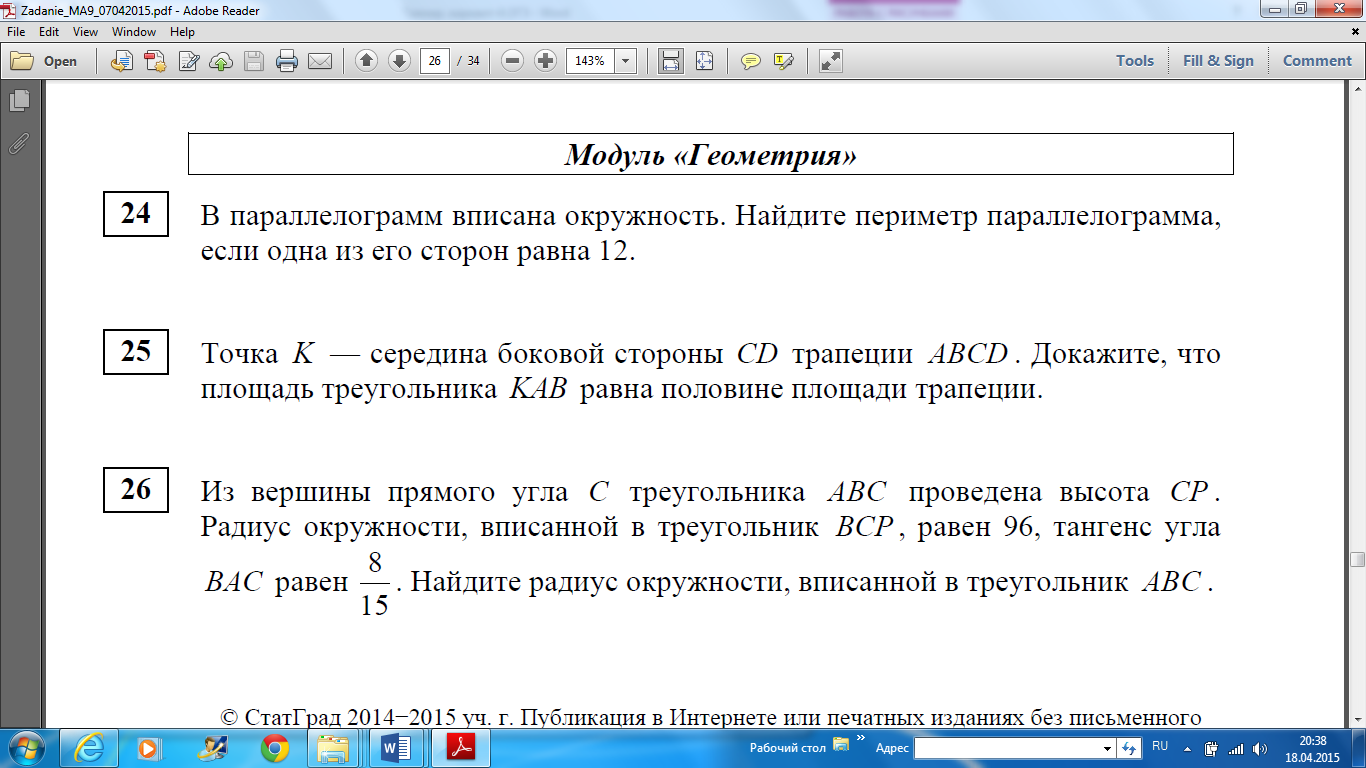Click the Open file button

pos(44,61)
